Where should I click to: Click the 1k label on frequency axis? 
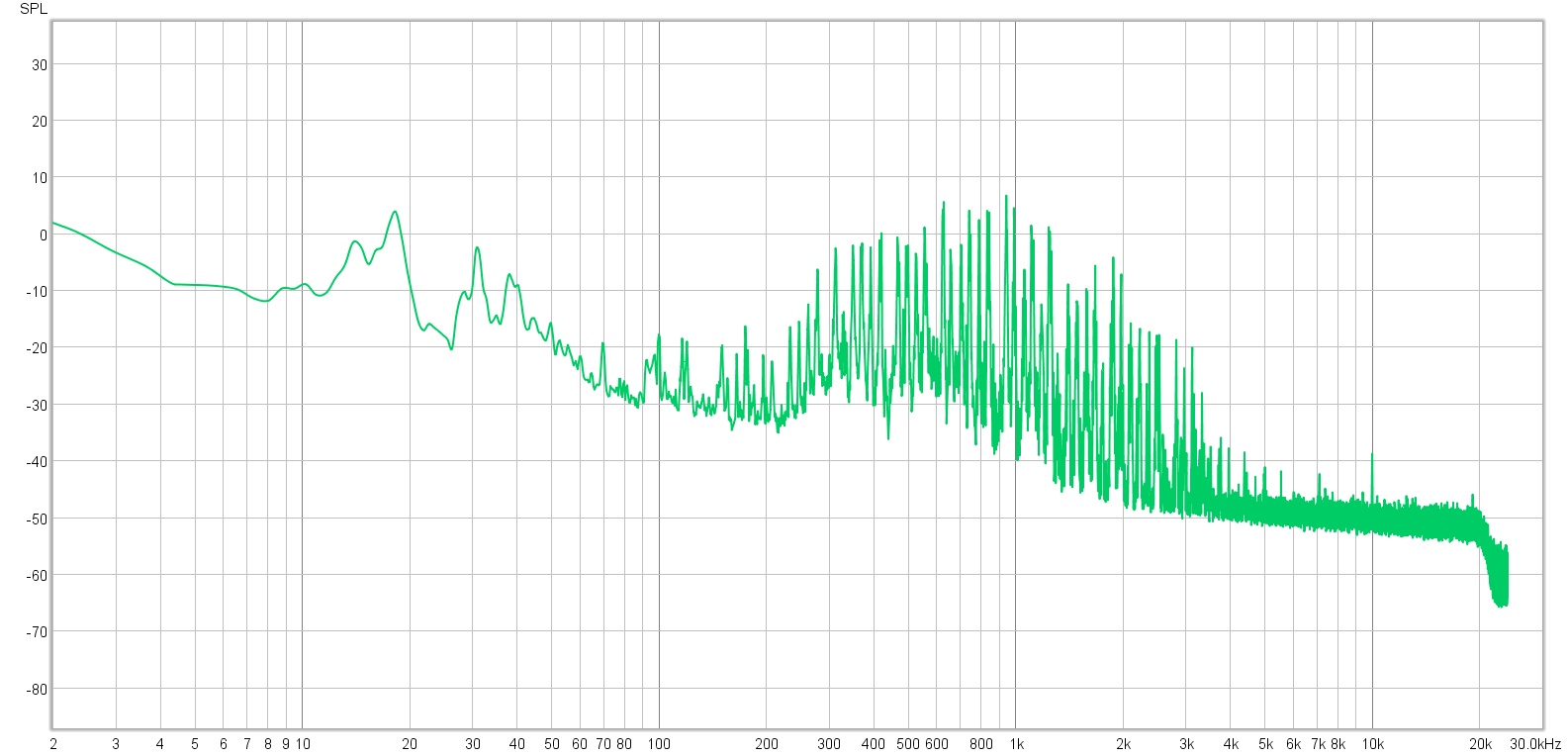pos(1016,744)
